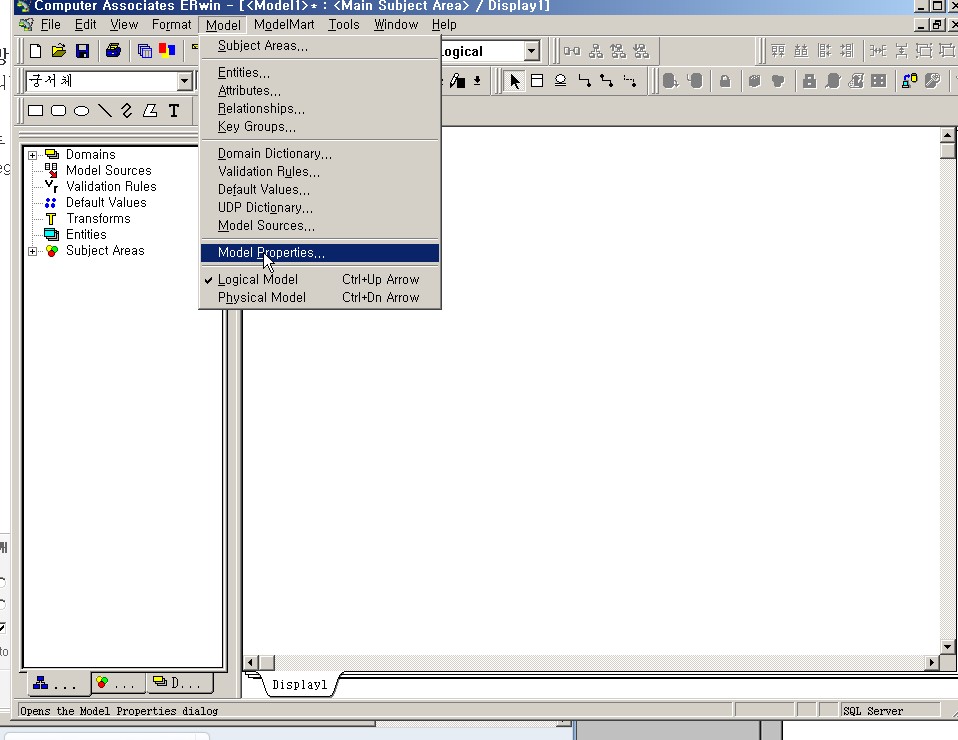Screen dimensions: 958x740
Task: Select Validation Rules in the tree
Action: click(111, 186)
